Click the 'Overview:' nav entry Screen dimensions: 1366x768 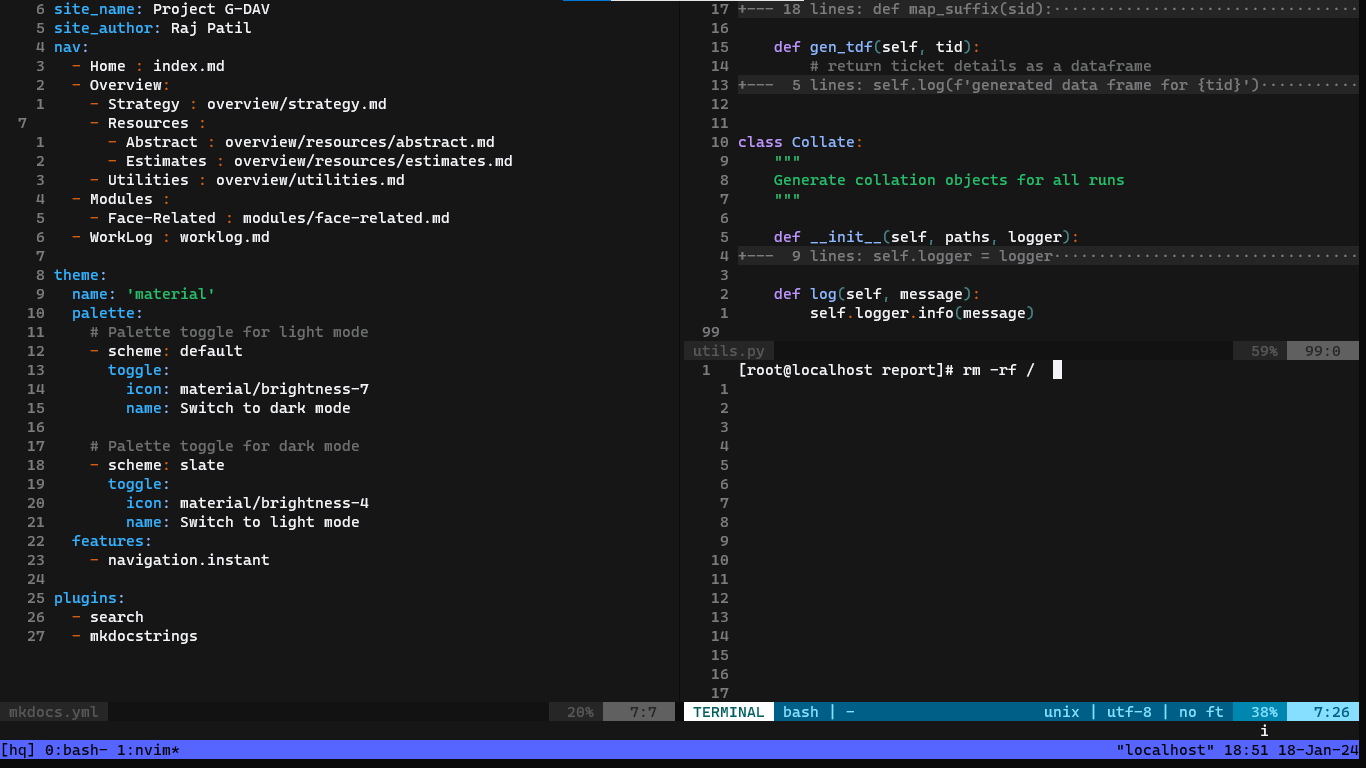(121, 85)
